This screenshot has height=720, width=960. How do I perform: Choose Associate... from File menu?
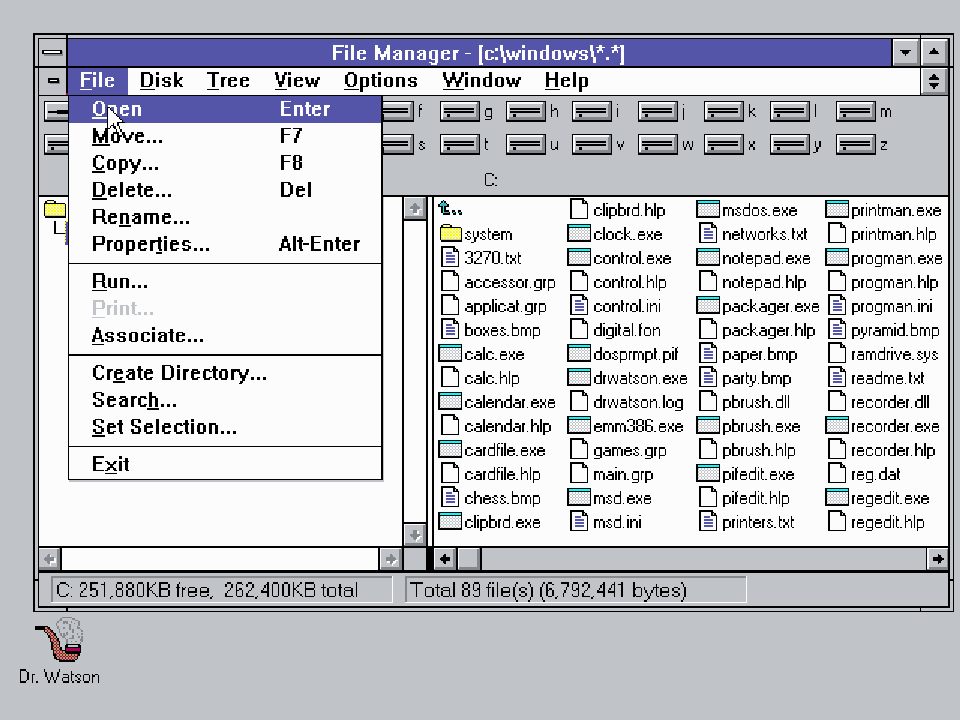pyautogui.click(x=225, y=336)
